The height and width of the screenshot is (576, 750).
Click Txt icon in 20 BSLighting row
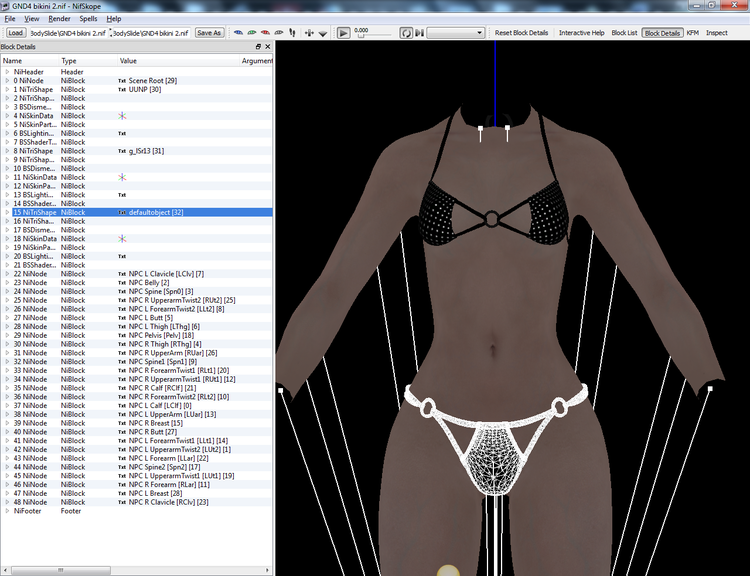point(122,256)
